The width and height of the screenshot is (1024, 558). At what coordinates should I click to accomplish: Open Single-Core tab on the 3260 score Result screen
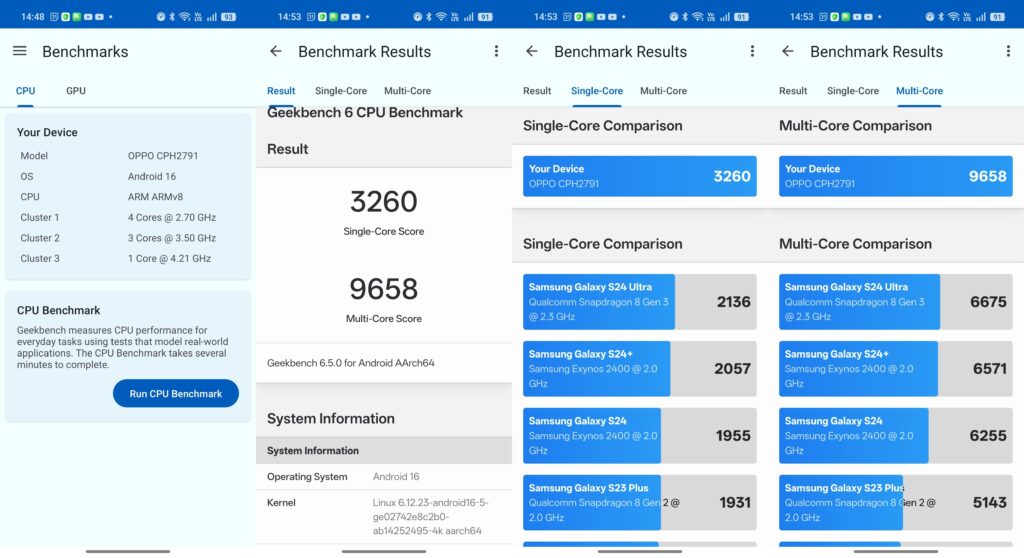coord(341,91)
